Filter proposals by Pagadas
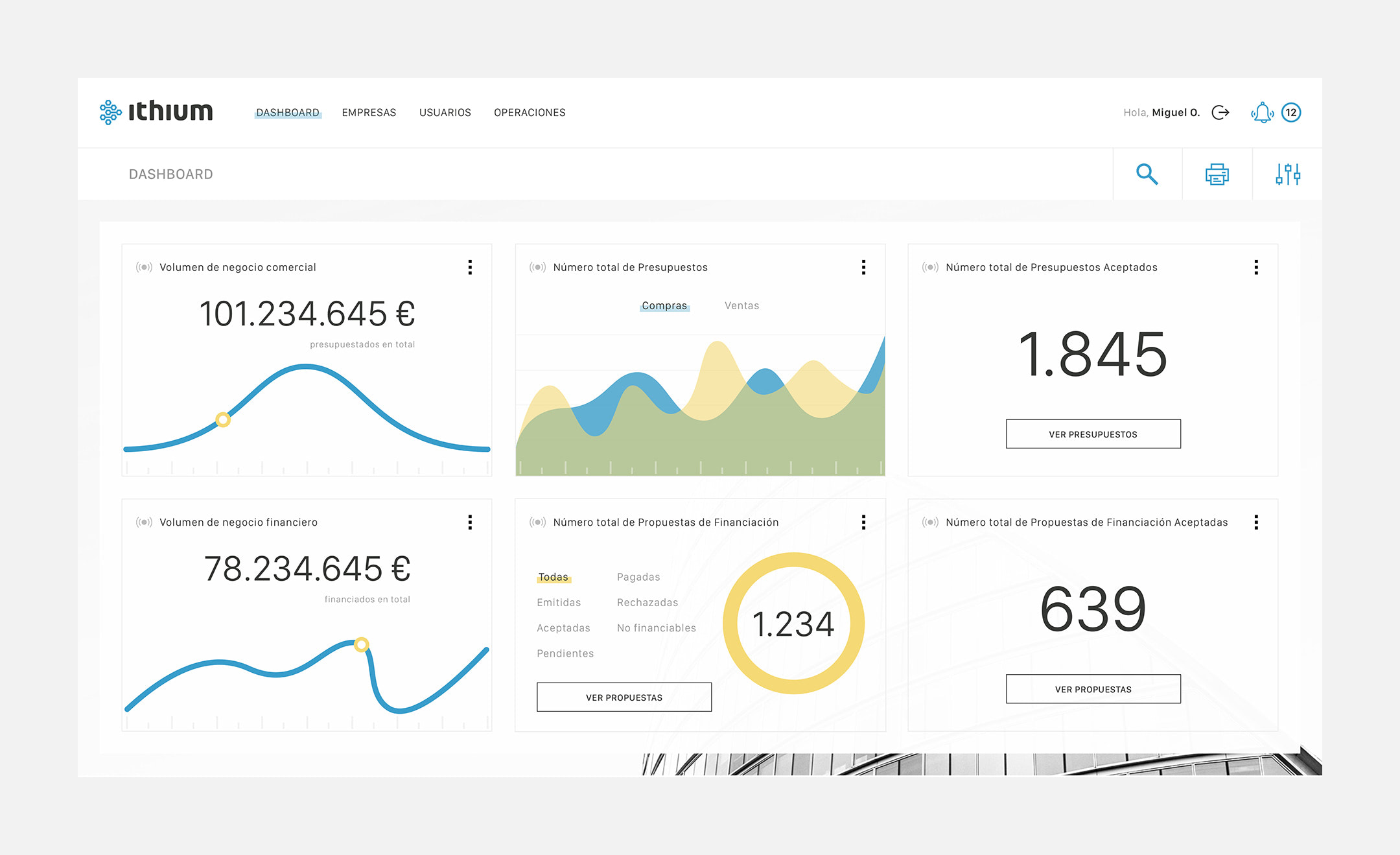This screenshot has height=855, width=1400. point(638,577)
